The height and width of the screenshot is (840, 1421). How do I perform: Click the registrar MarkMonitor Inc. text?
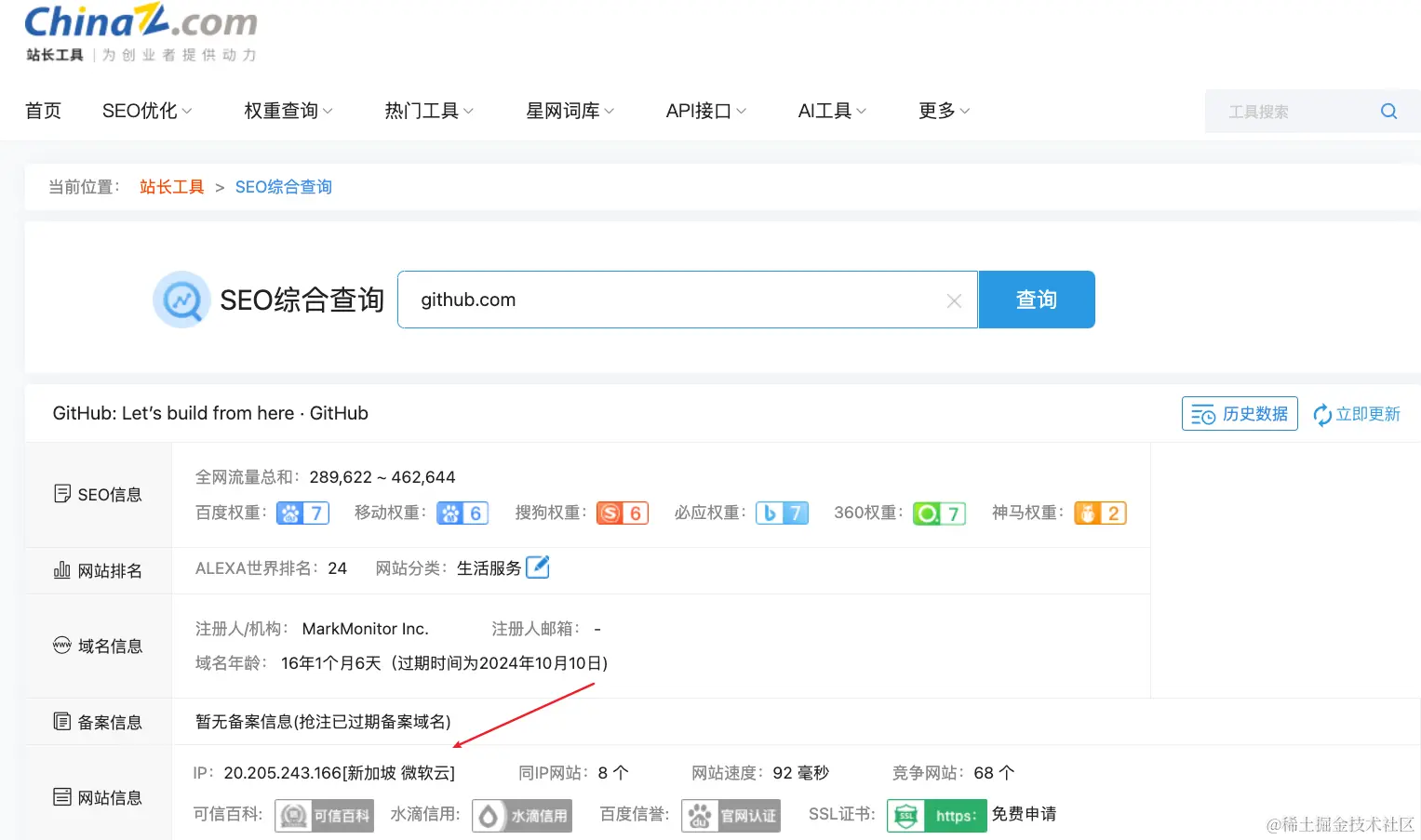point(366,629)
